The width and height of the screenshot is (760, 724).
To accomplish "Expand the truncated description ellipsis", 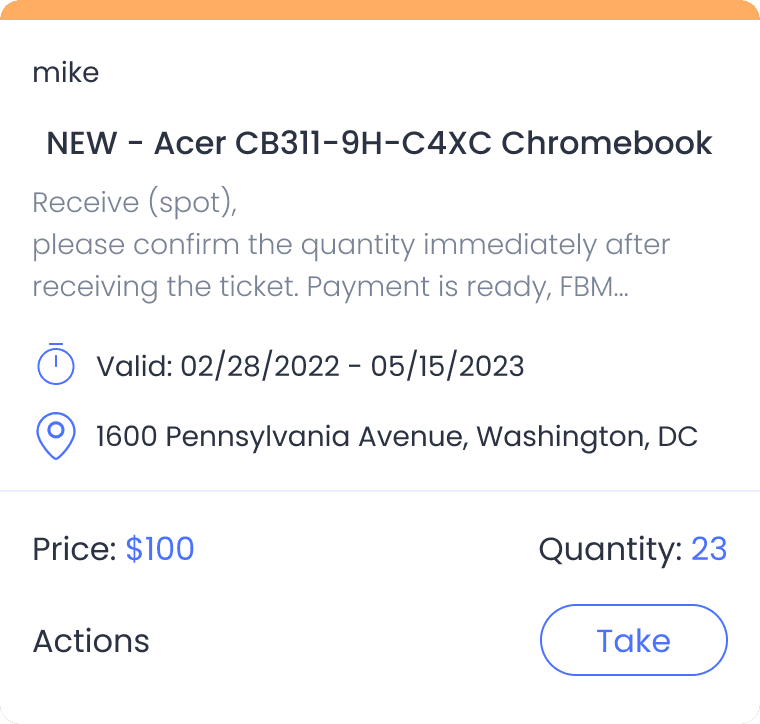I will [619, 289].
